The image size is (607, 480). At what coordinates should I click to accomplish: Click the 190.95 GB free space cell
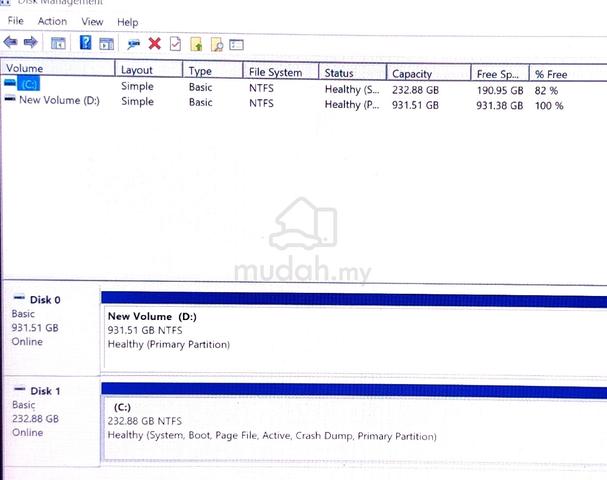click(500, 91)
